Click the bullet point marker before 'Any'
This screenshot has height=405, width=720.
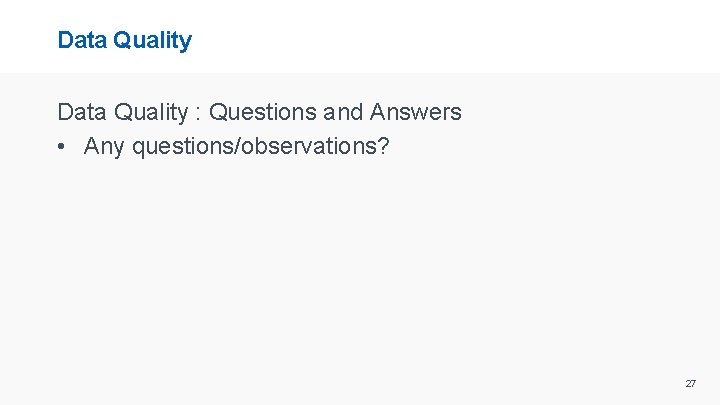pos(63,146)
